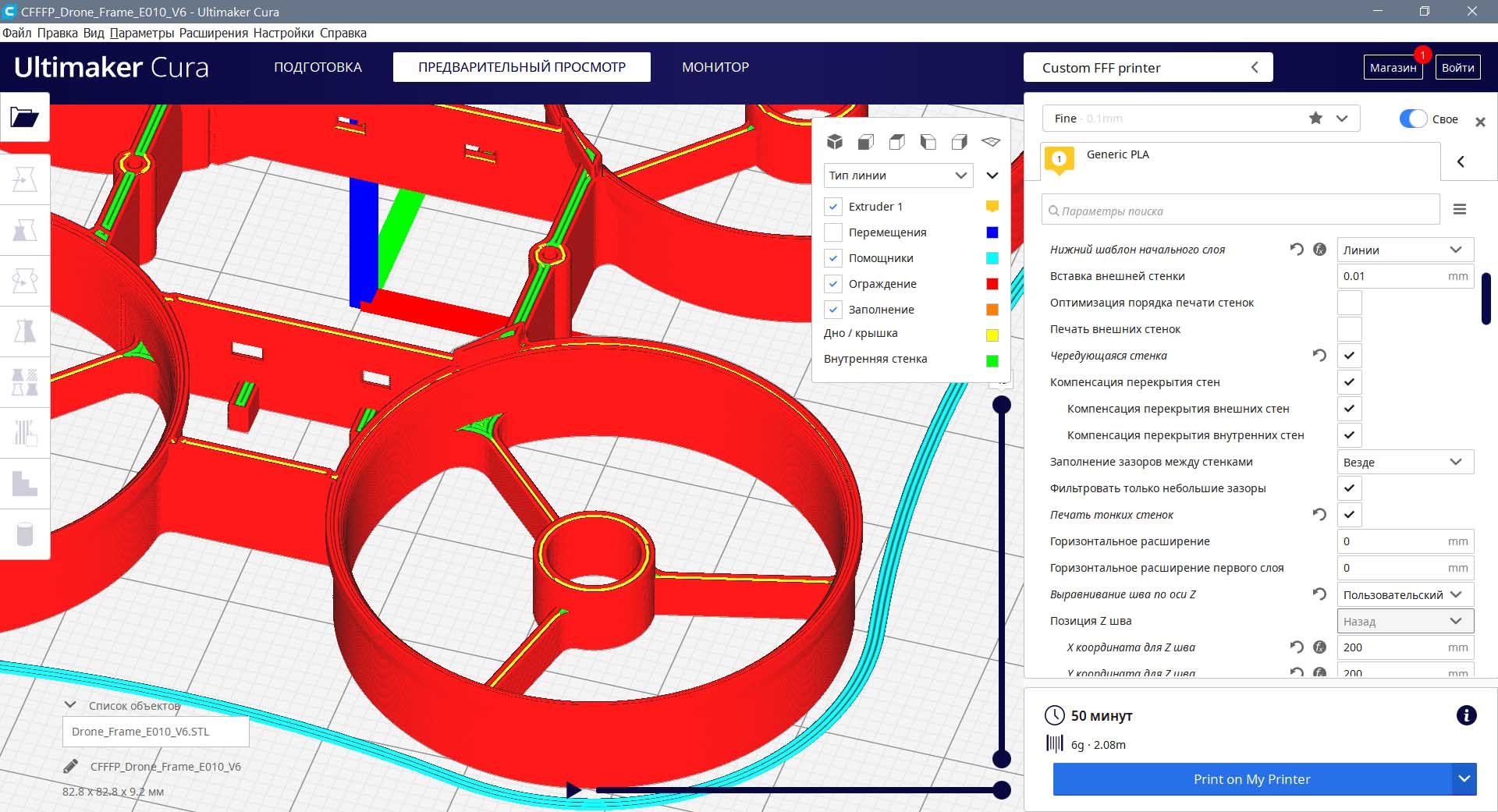The height and width of the screenshot is (812, 1498).
Task: Click the star icon in profile selector
Action: tap(1315, 119)
